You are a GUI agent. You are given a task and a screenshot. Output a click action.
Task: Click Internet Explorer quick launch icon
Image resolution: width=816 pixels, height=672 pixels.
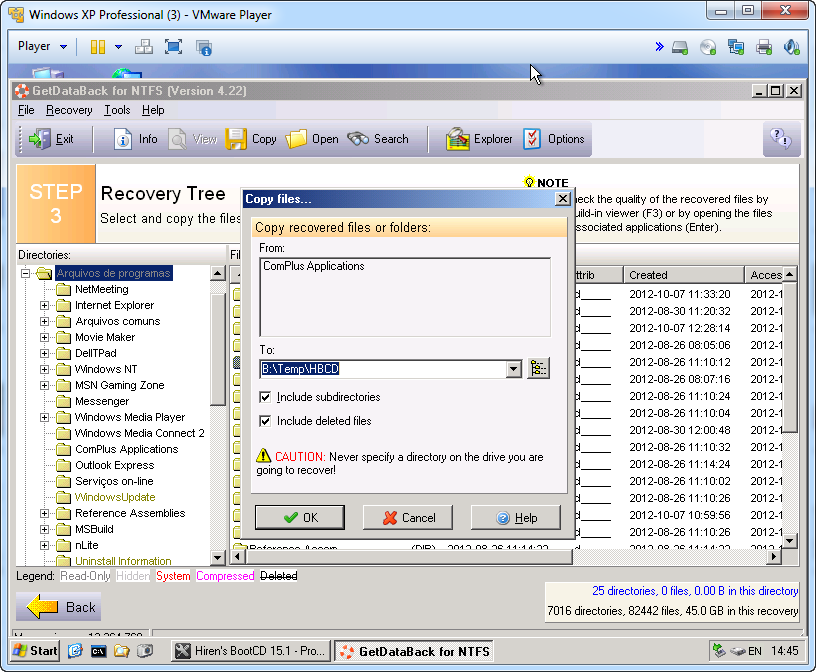pos(75,651)
